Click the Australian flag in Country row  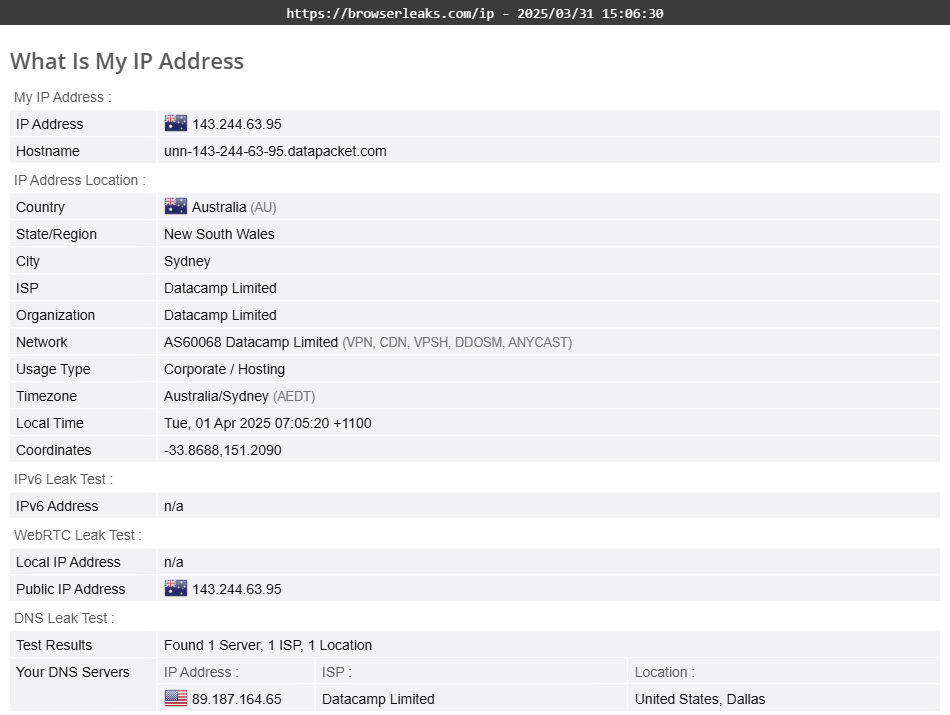coord(175,207)
